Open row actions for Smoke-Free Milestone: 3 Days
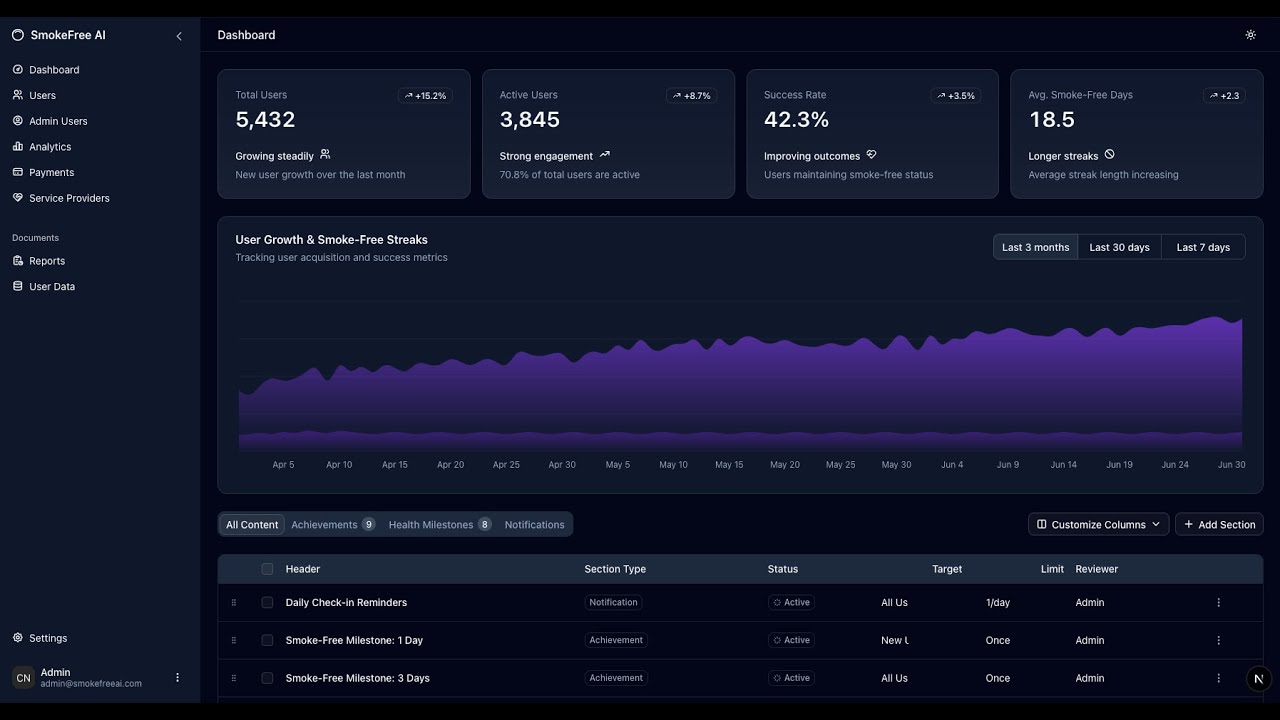This screenshot has height=720, width=1280. point(1218,678)
